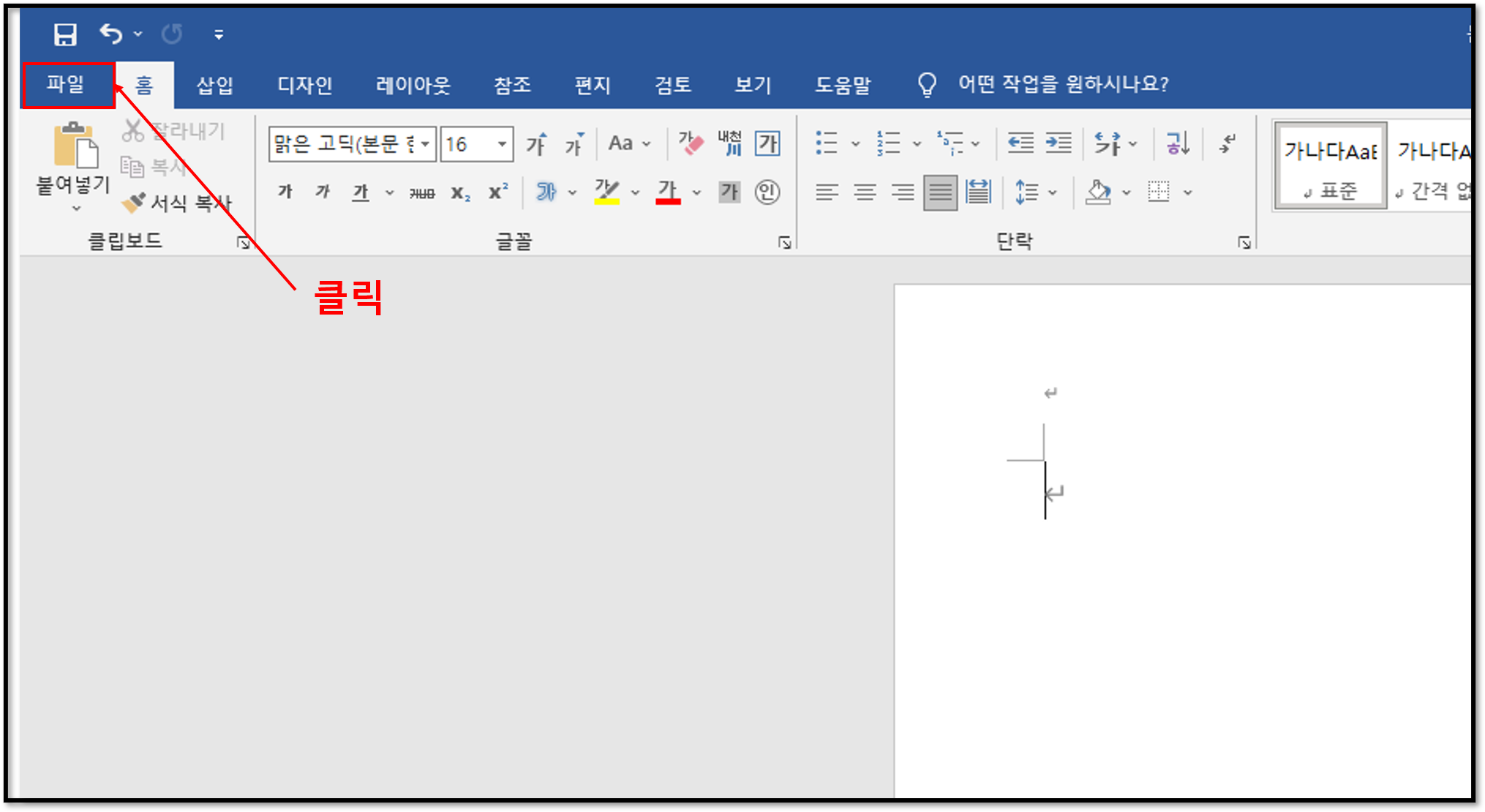Expand line spacing dropdown arrow

point(1053,193)
